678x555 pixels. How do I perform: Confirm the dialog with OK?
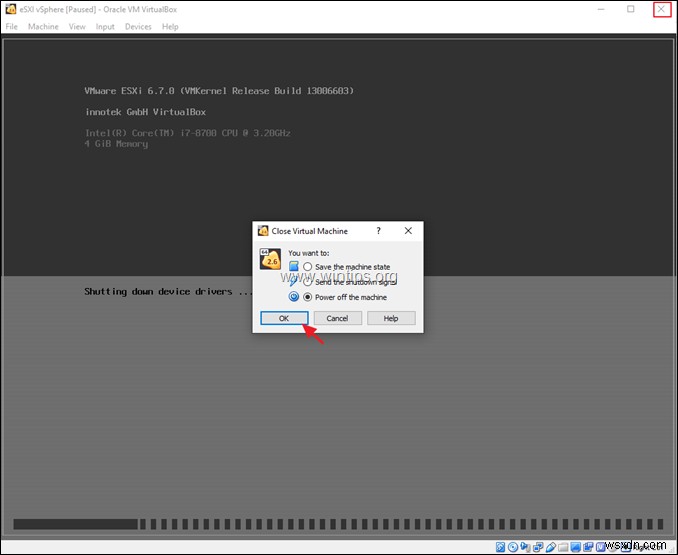[x=284, y=318]
